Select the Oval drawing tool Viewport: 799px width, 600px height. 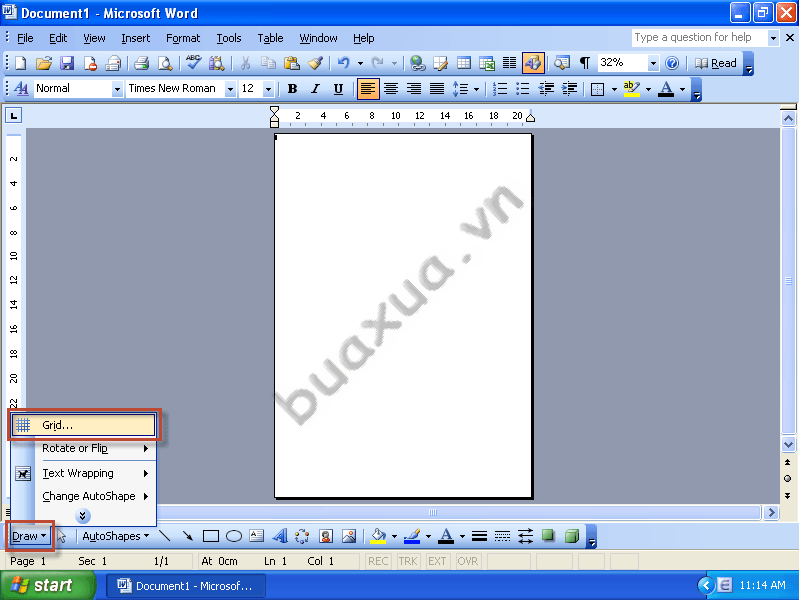[234, 536]
